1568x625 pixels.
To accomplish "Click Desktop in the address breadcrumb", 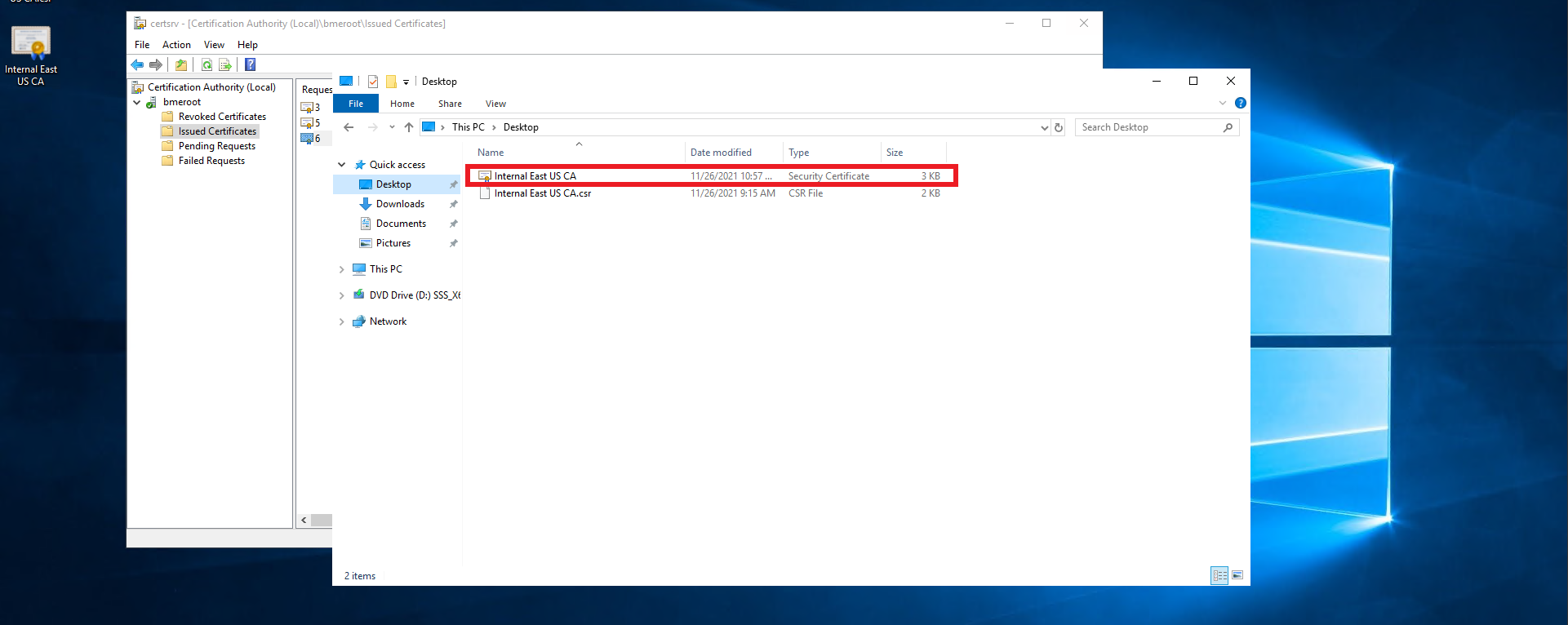I will (521, 127).
